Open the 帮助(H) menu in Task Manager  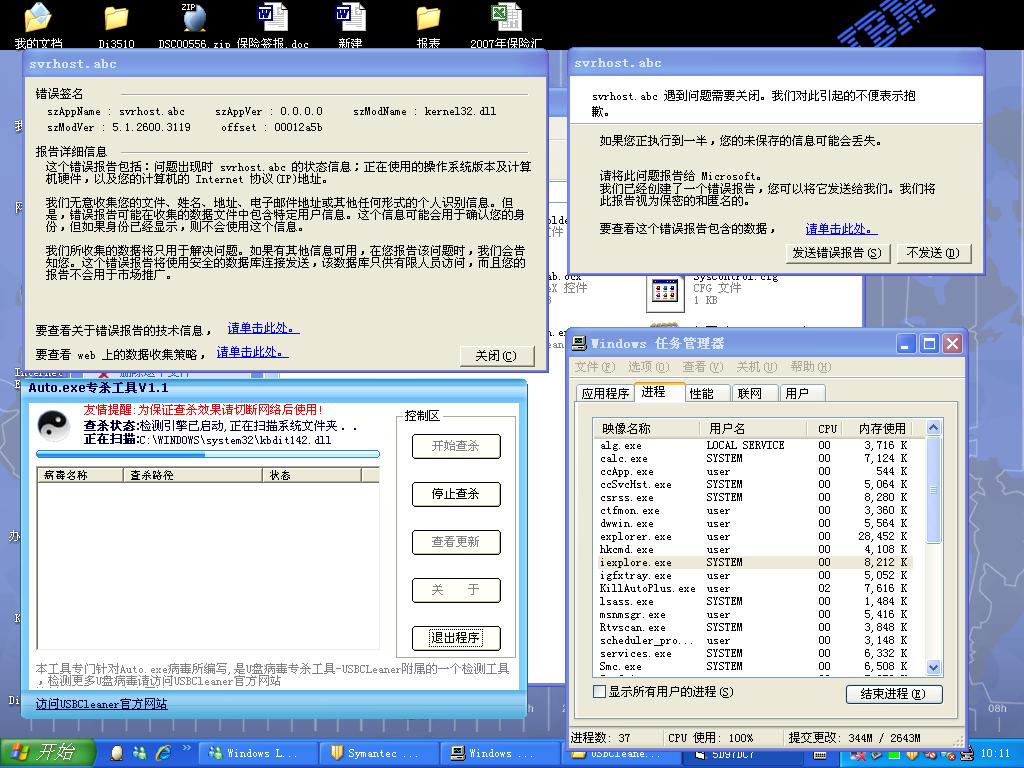[810, 367]
